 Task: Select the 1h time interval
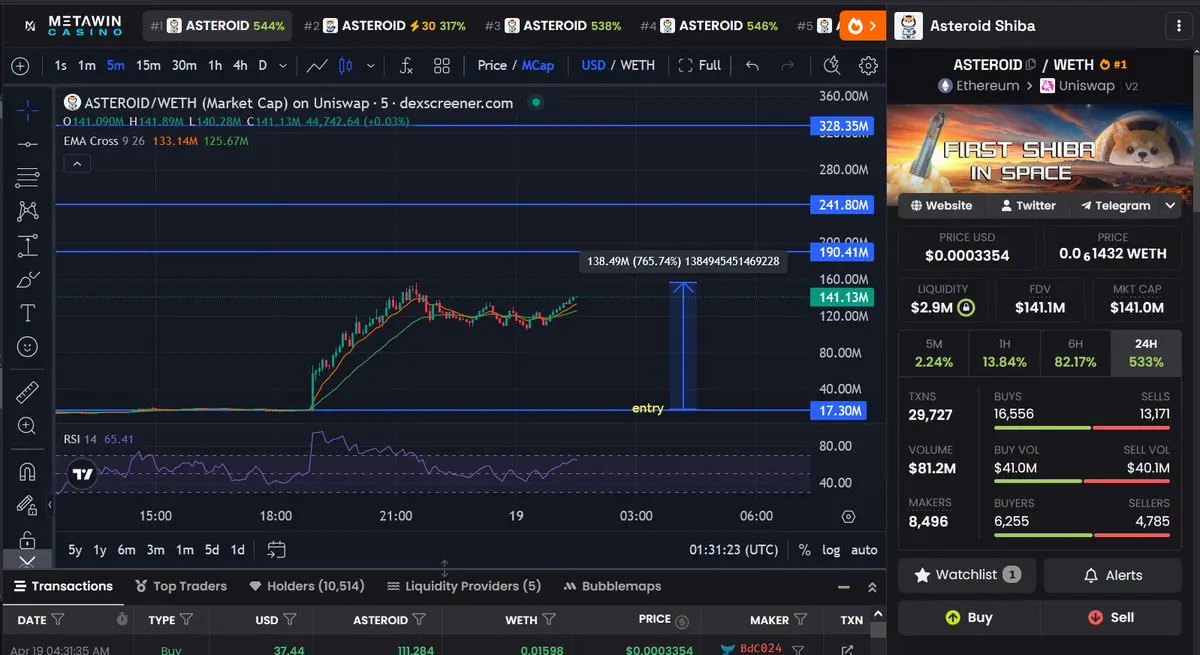click(x=215, y=65)
